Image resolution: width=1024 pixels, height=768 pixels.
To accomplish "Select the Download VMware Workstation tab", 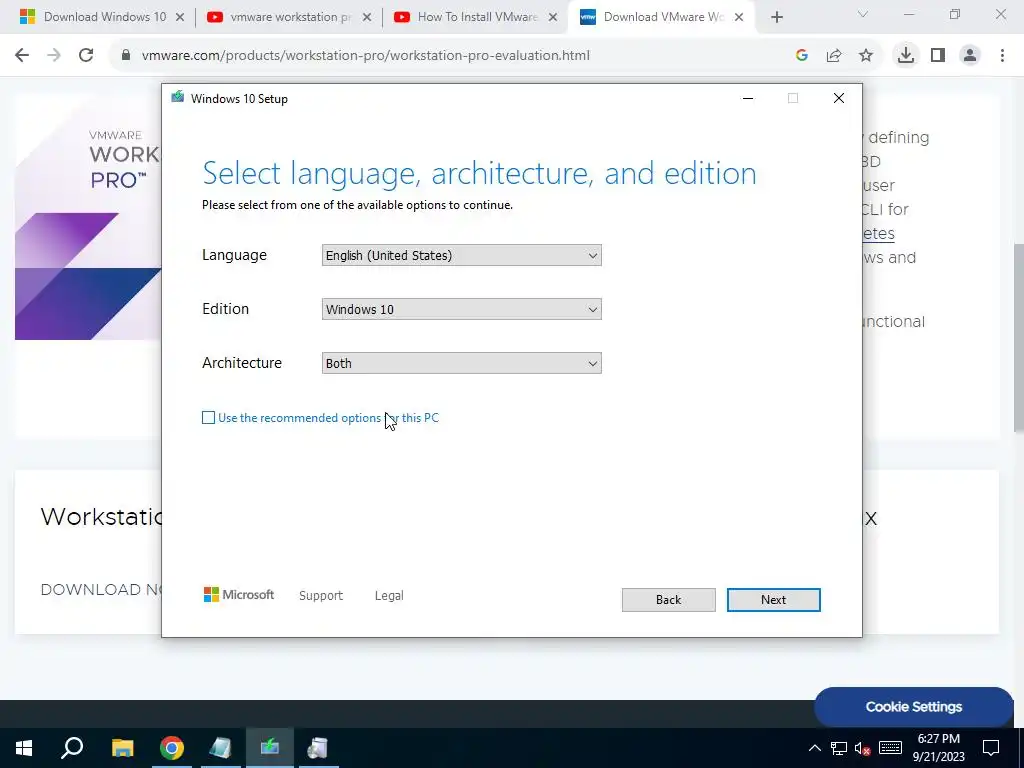I will 662,17.
